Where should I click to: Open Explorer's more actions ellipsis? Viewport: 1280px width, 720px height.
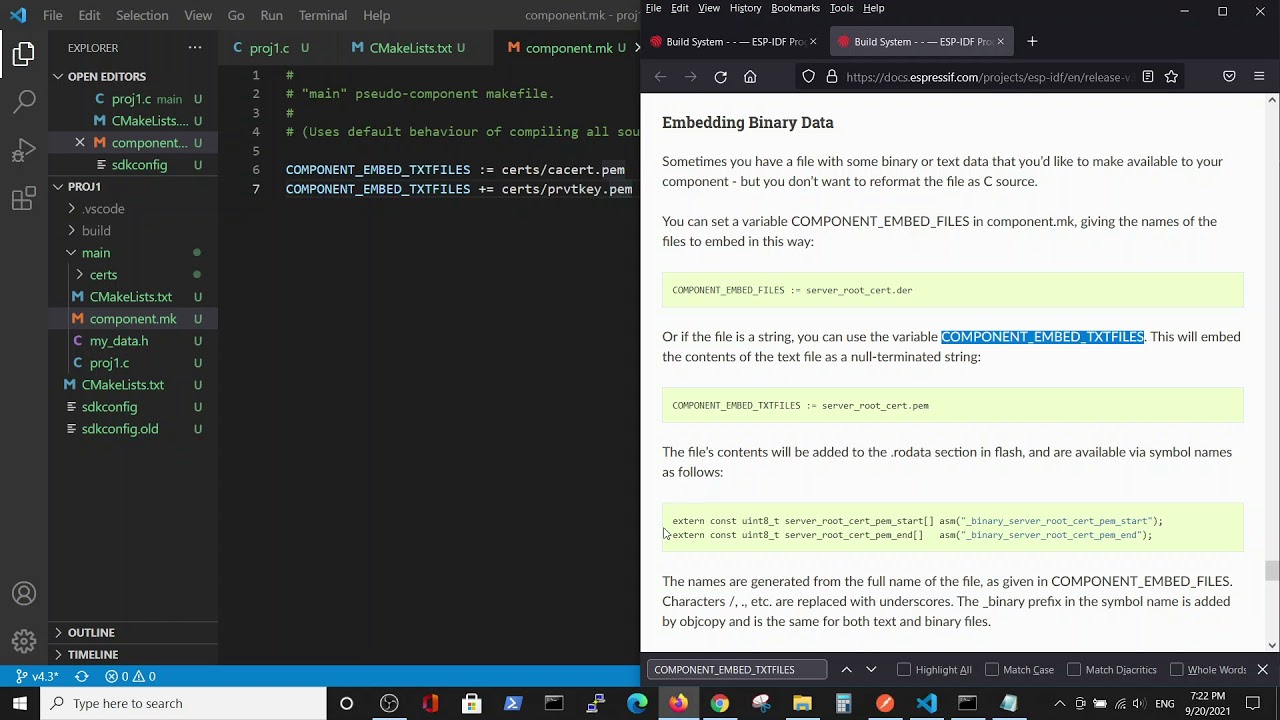tap(194, 48)
